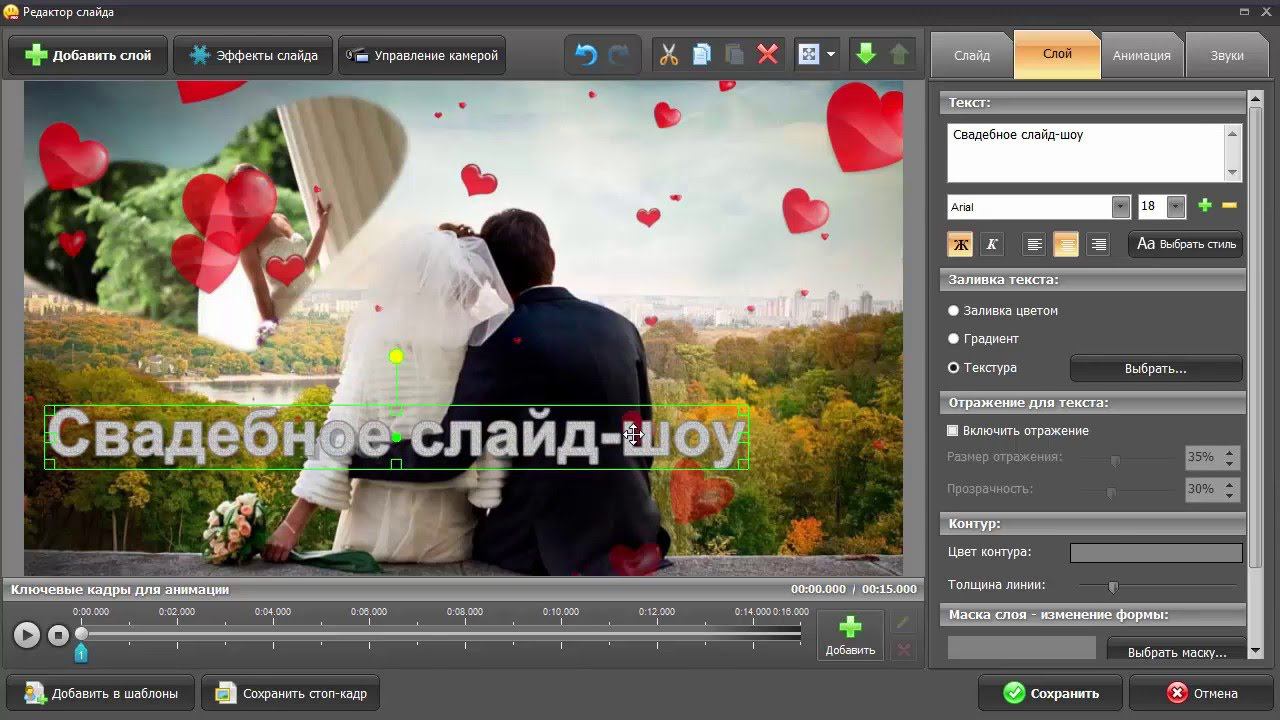Click the 'Размер отражения' slider handle

pos(1115,460)
